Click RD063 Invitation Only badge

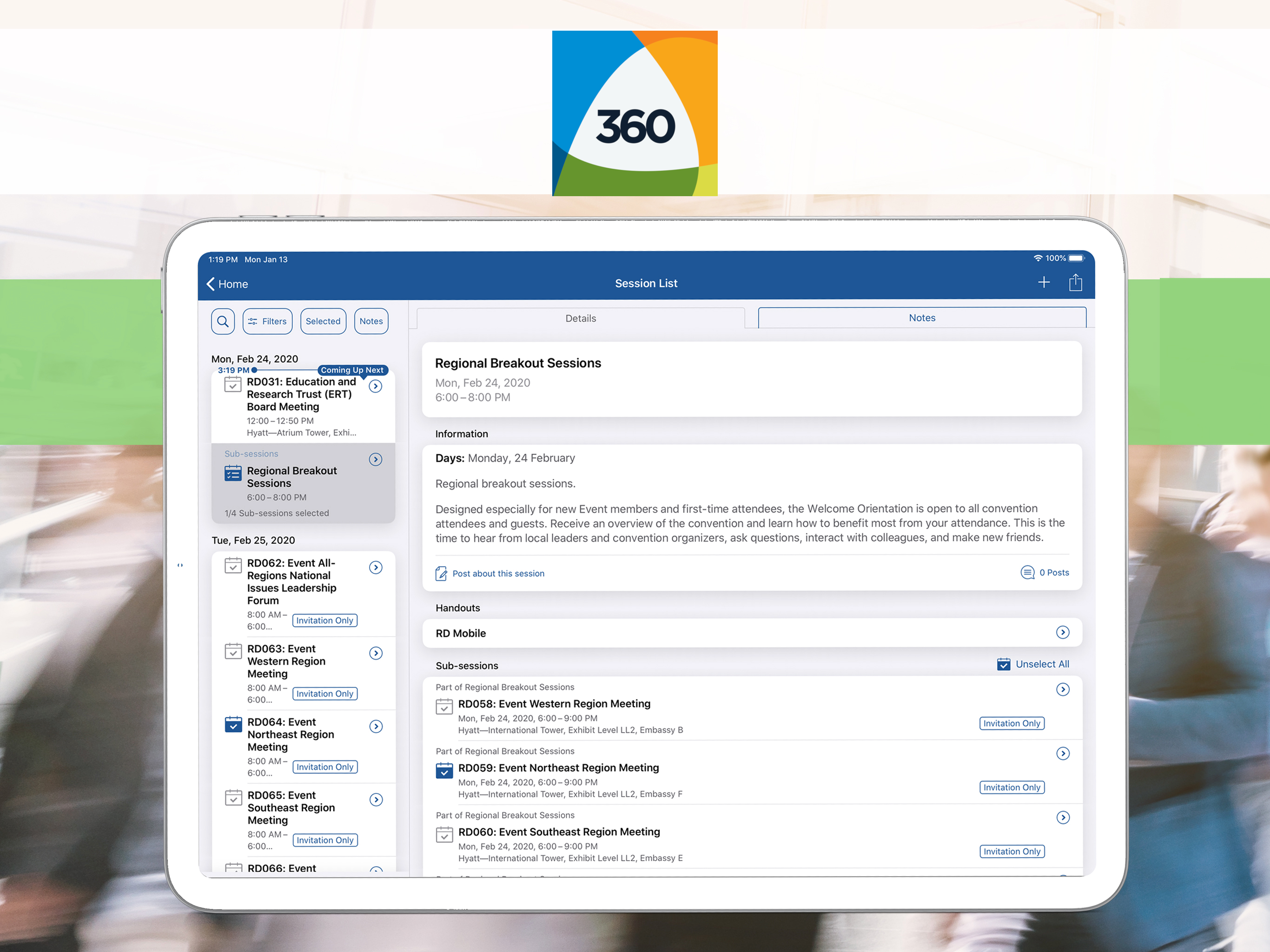click(325, 694)
